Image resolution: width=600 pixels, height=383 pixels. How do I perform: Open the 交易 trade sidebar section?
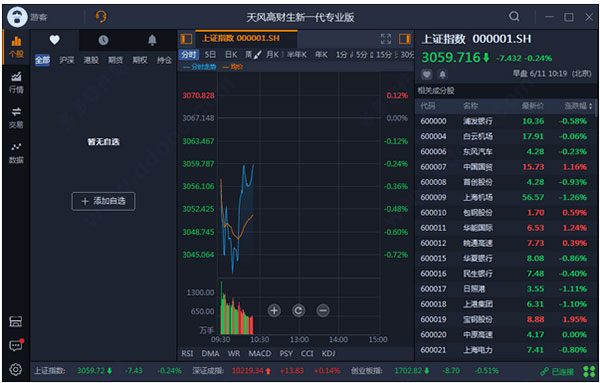point(16,117)
